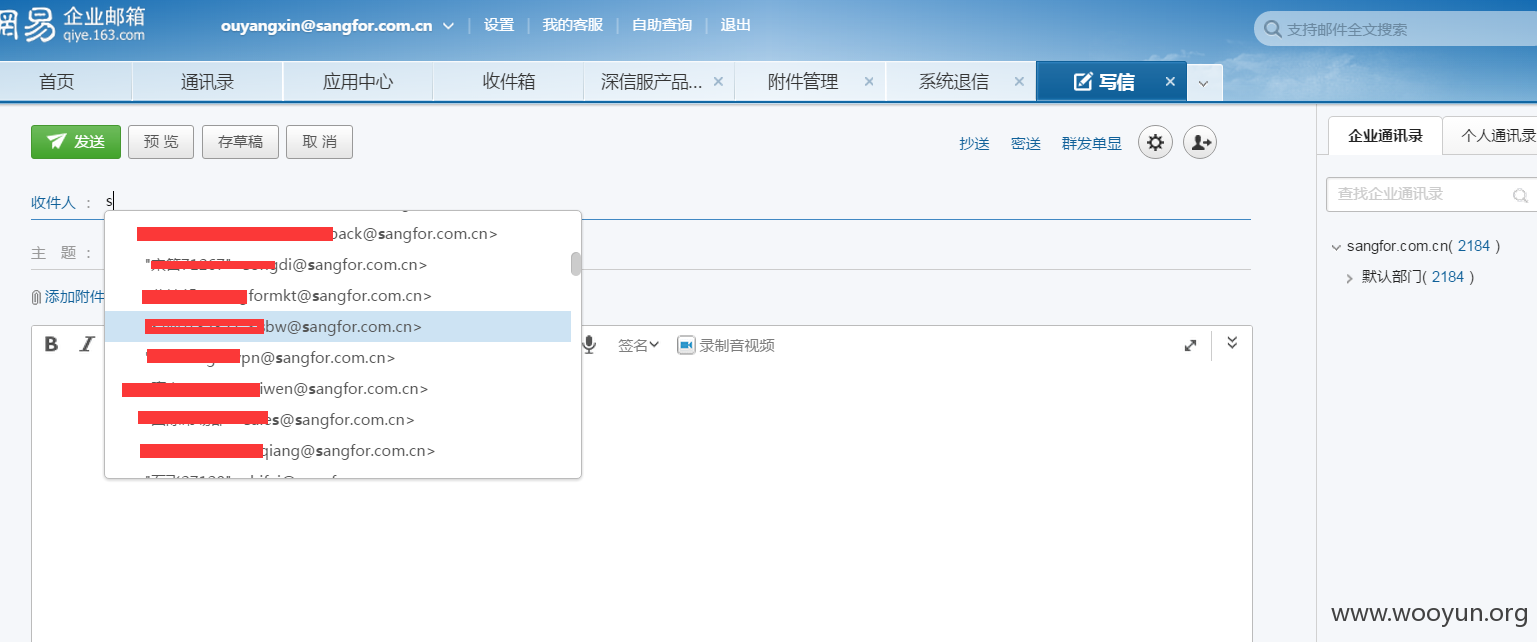Click the suggestion list scrollbar thumb
The image size is (1537, 642).
click(x=576, y=263)
